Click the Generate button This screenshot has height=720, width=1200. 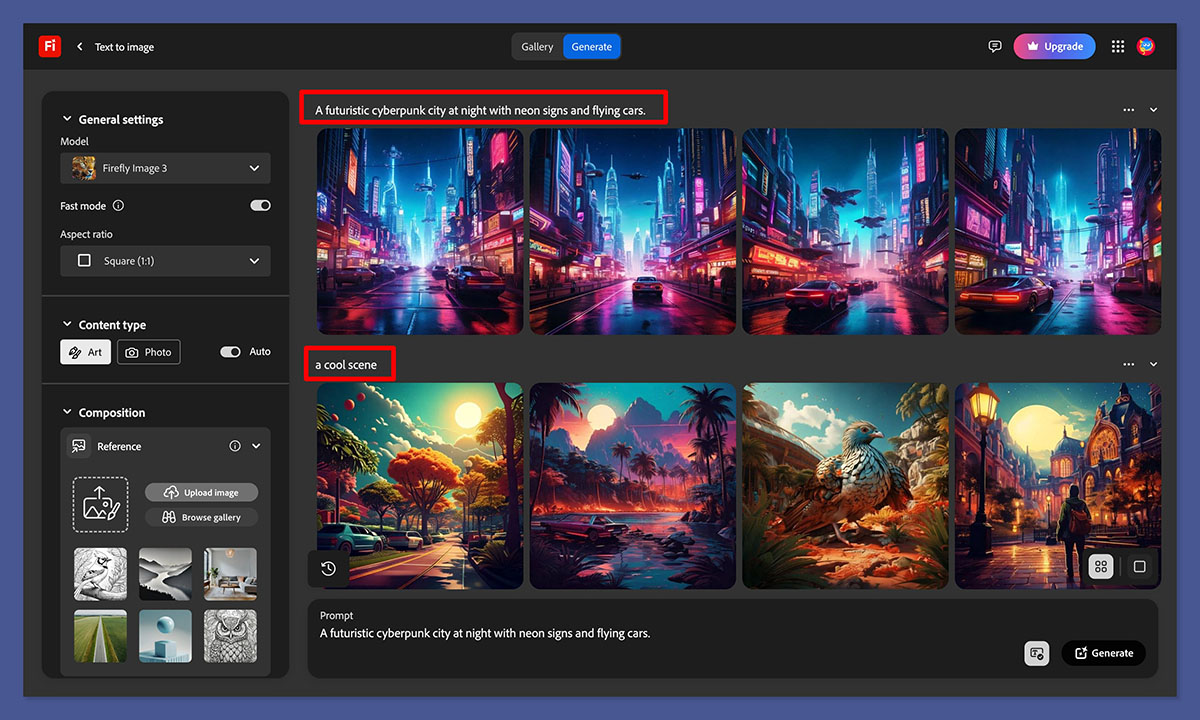1103,653
